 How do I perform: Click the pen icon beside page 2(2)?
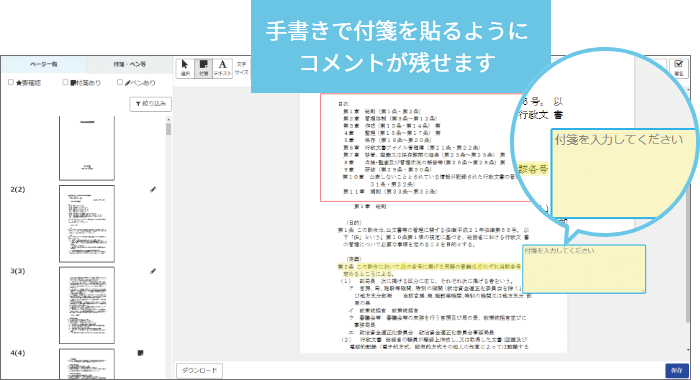click(153, 189)
